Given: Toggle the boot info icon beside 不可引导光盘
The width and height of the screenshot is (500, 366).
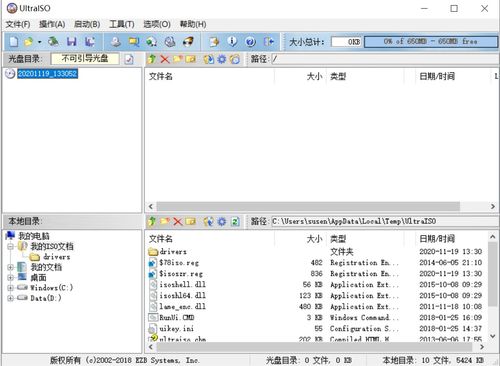Looking at the screenshot, I should (x=129, y=59).
